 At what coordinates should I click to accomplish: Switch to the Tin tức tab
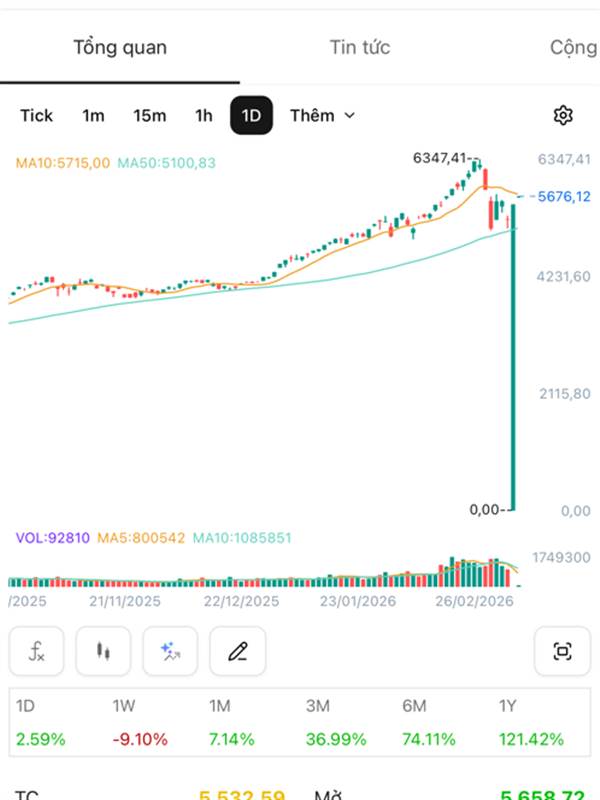360,47
